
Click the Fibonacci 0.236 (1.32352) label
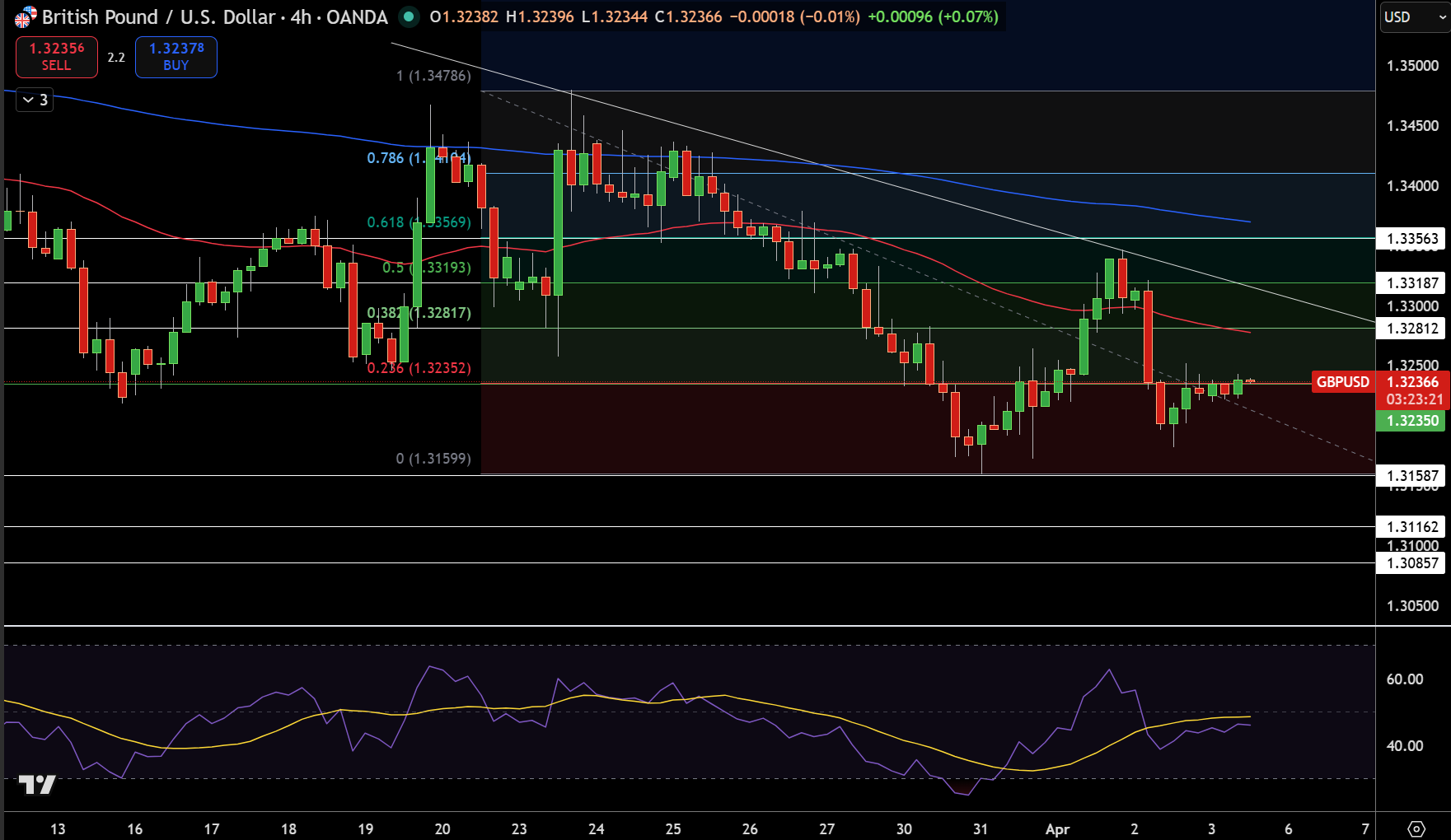click(x=419, y=368)
